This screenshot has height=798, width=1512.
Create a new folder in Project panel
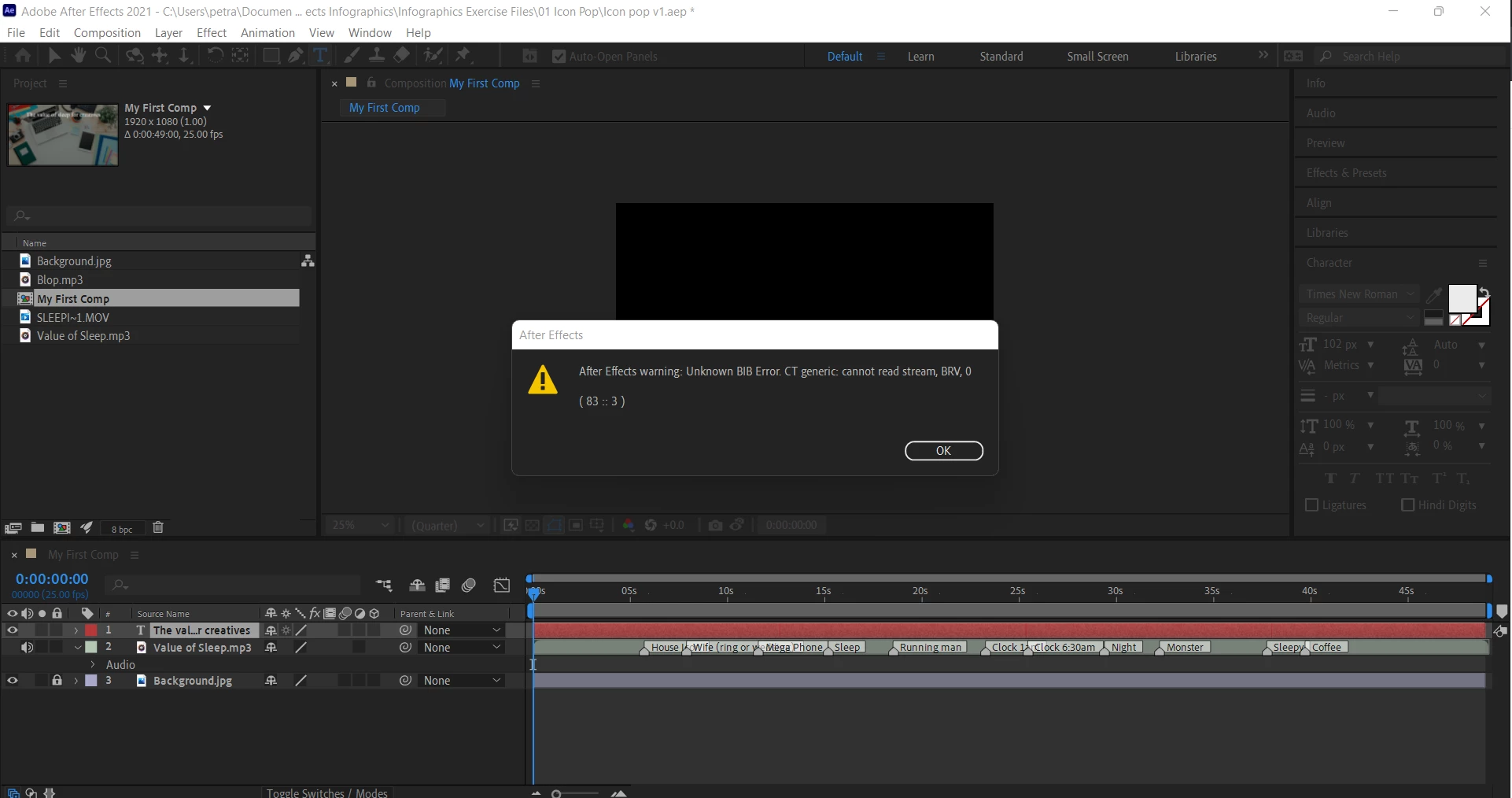pyautogui.click(x=37, y=528)
